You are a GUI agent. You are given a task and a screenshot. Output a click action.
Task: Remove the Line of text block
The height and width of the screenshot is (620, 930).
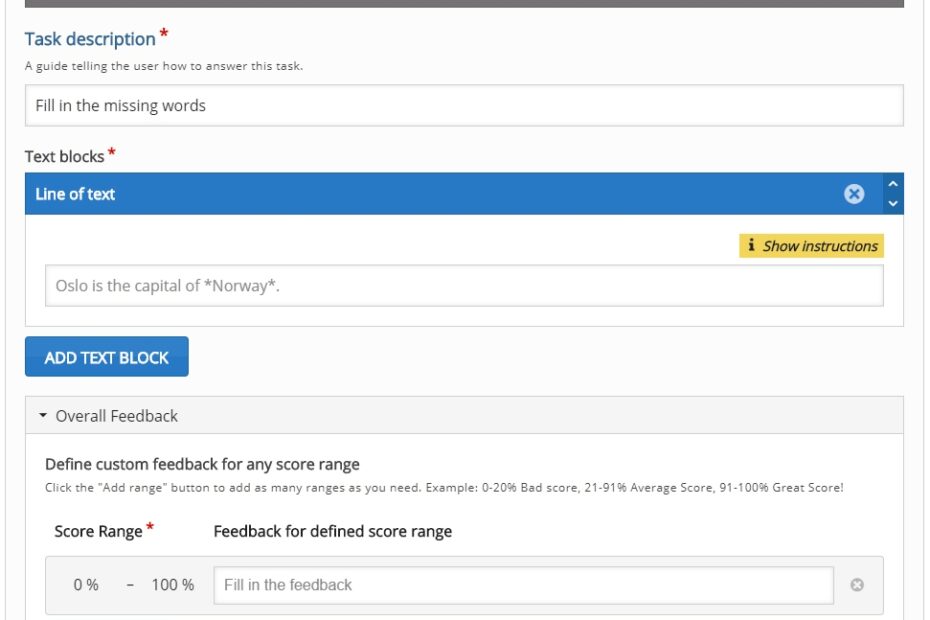853,194
